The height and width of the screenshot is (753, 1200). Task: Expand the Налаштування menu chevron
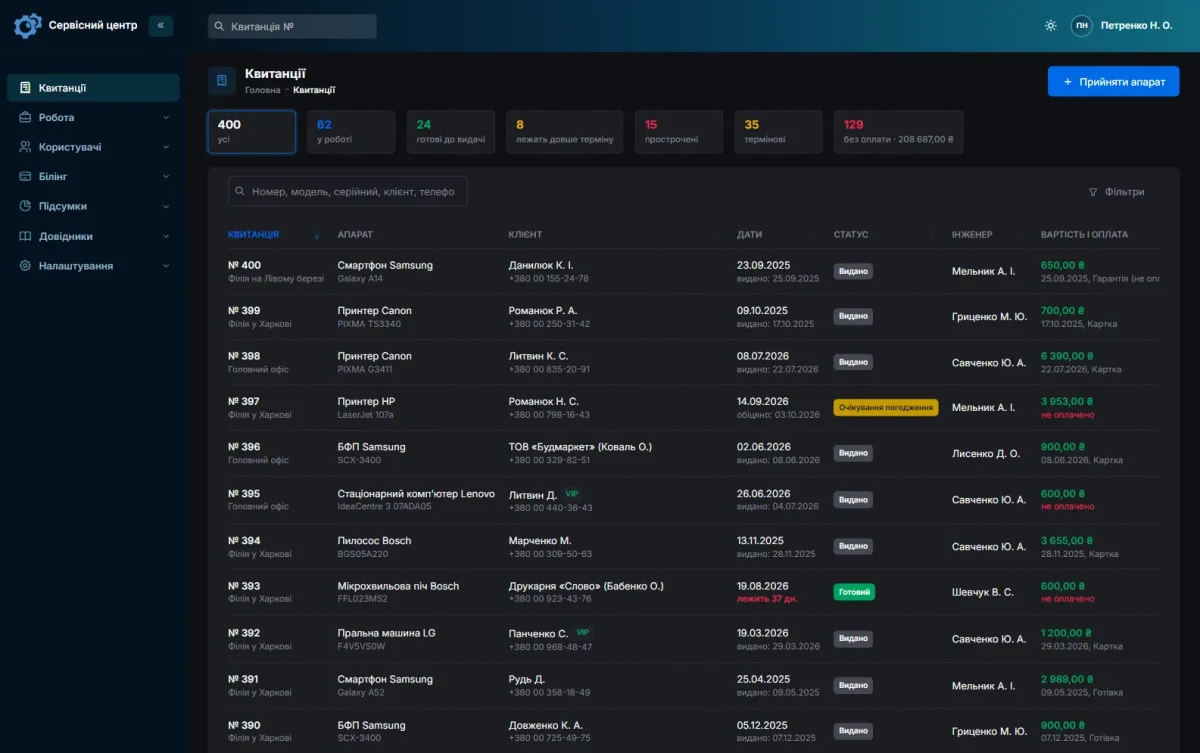coord(166,267)
